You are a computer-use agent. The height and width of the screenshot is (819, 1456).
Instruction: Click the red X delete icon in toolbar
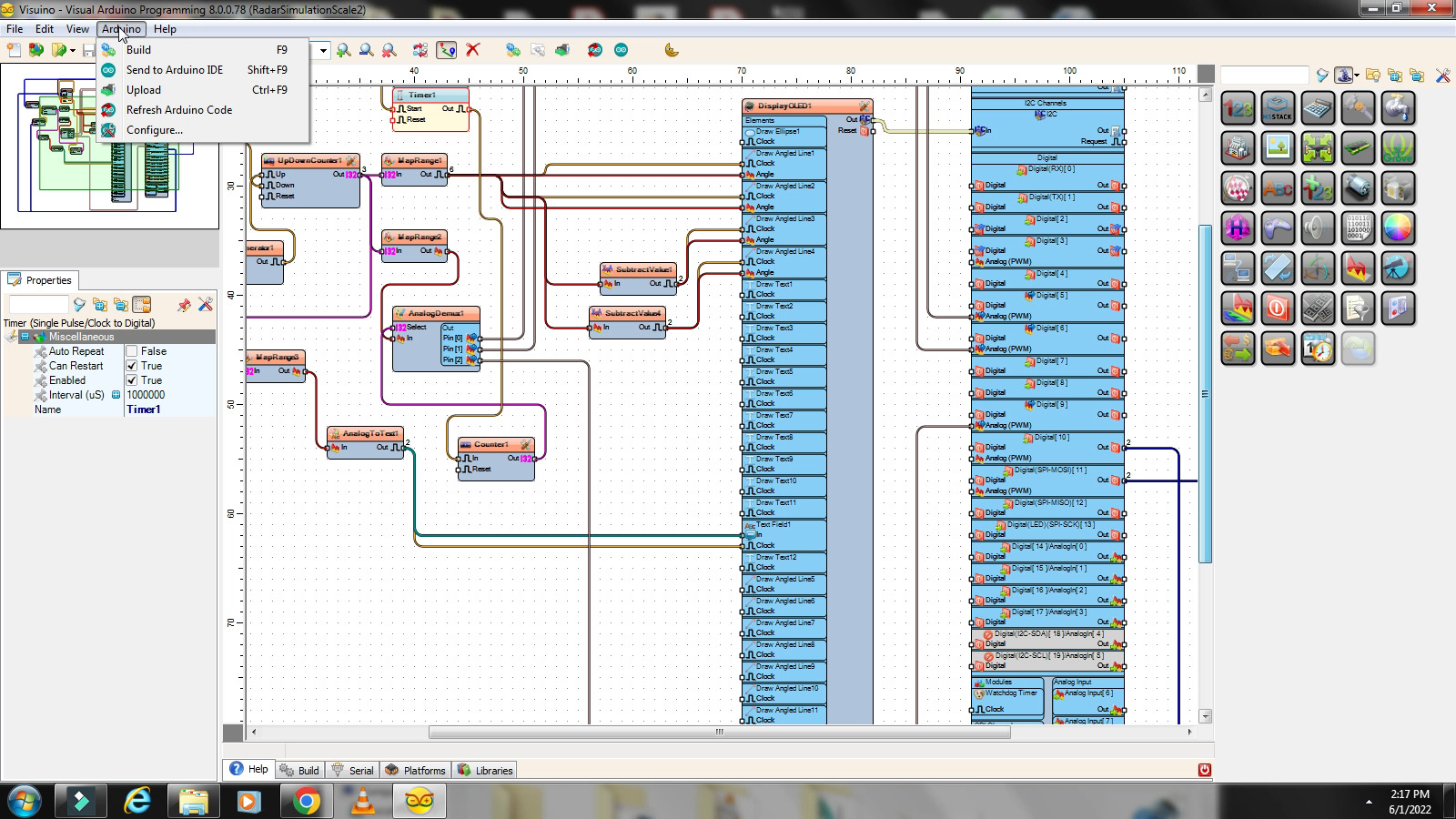coord(472,50)
